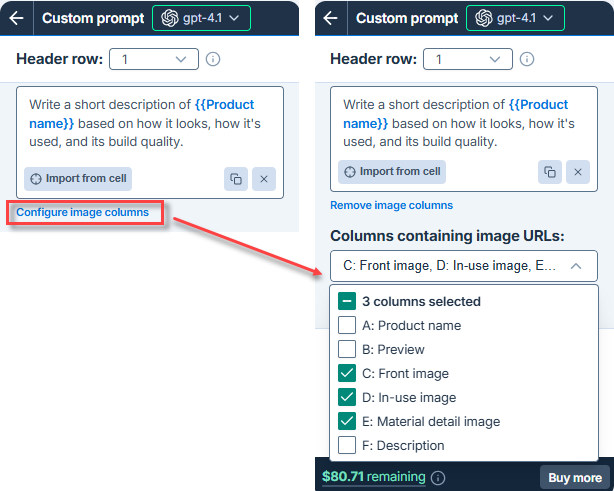Viewport: 614px width, 491px height.
Task: Click Configure image columns link
Action: point(82,212)
